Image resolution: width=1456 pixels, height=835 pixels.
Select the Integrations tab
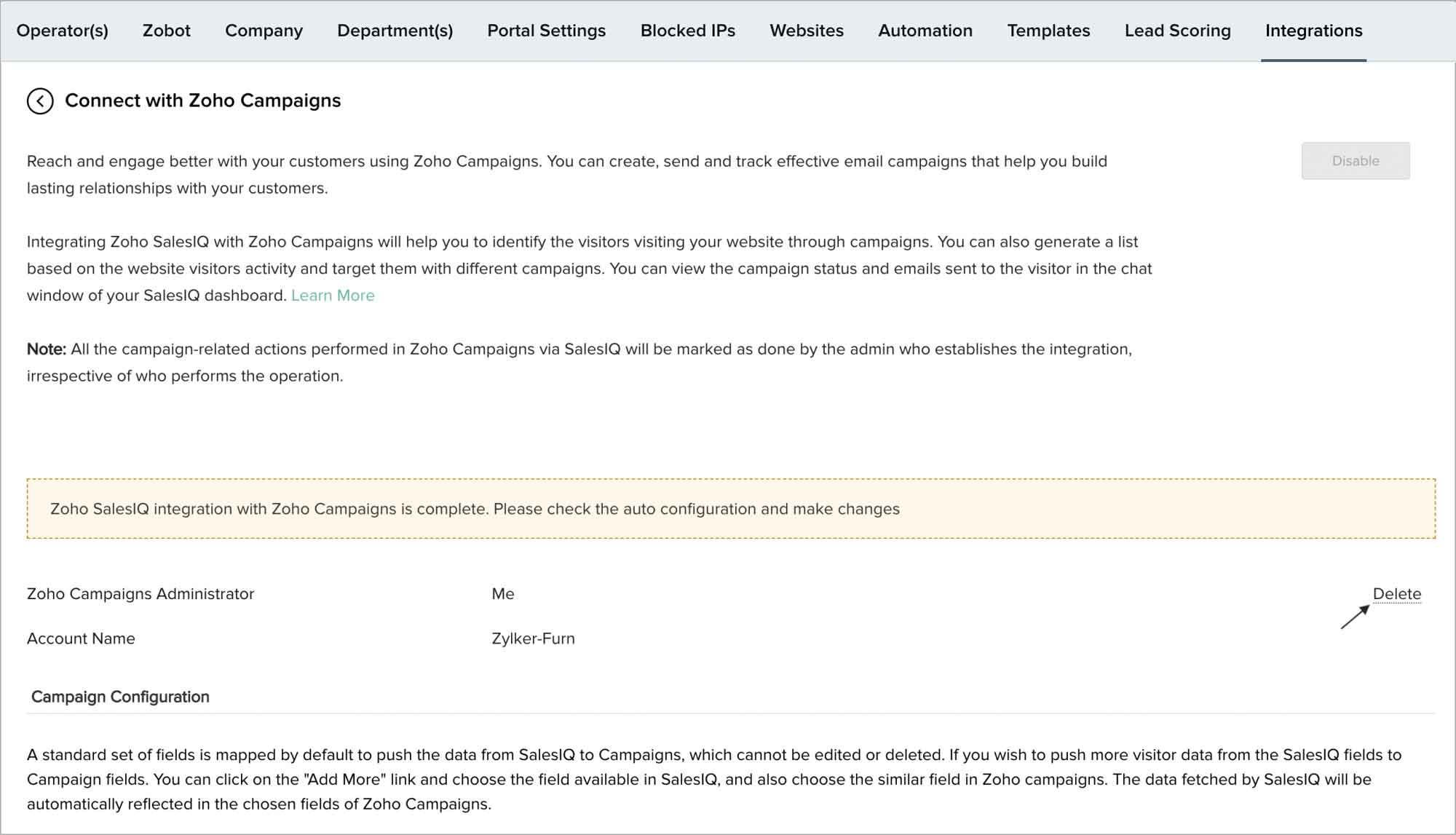pyautogui.click(x=1314, y=31)
